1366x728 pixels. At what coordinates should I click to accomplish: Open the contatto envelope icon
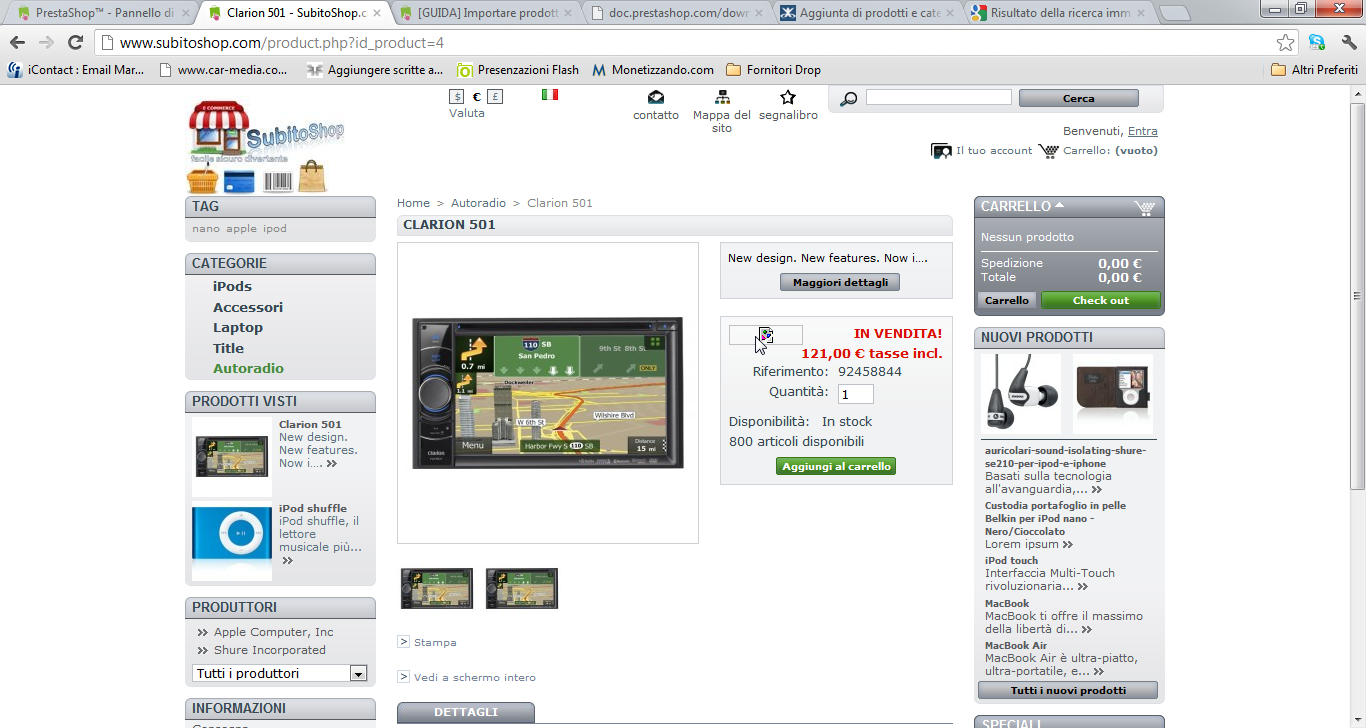[656, 97]
